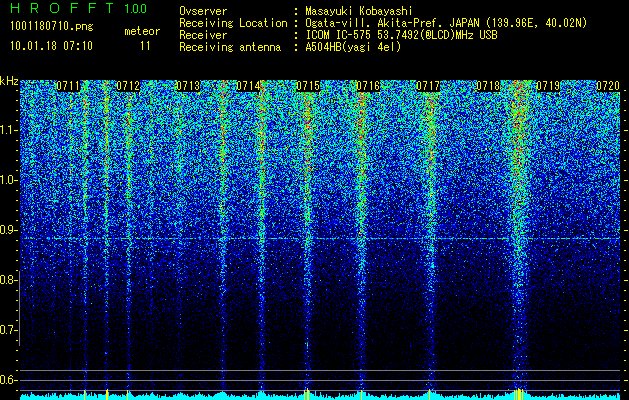Click the 0.6 kHz axis label
629x400 pixels.
[8, 380]
